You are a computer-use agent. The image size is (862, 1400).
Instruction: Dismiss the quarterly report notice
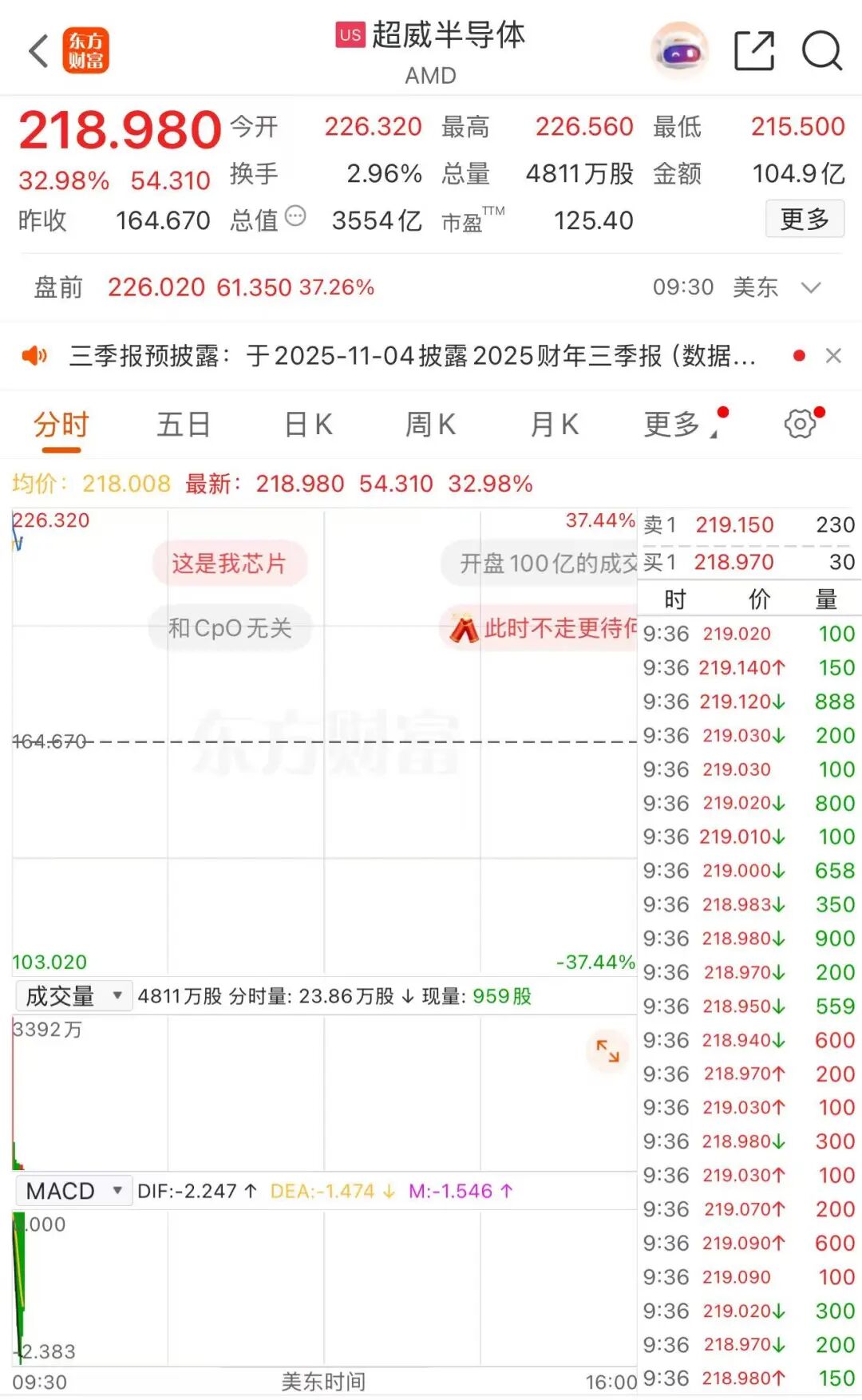(833, 356)
